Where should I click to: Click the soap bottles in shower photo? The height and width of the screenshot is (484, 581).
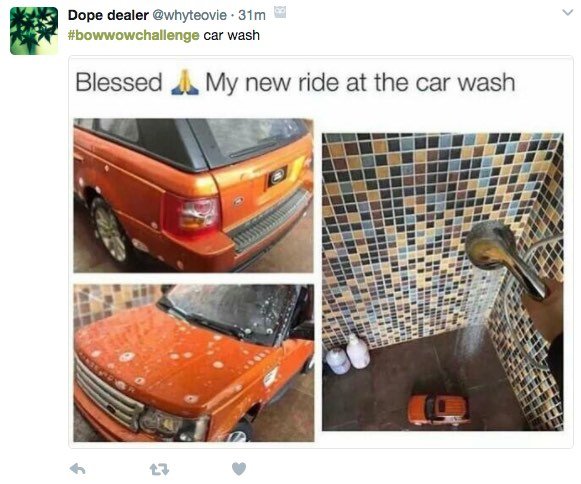(348, 354)
